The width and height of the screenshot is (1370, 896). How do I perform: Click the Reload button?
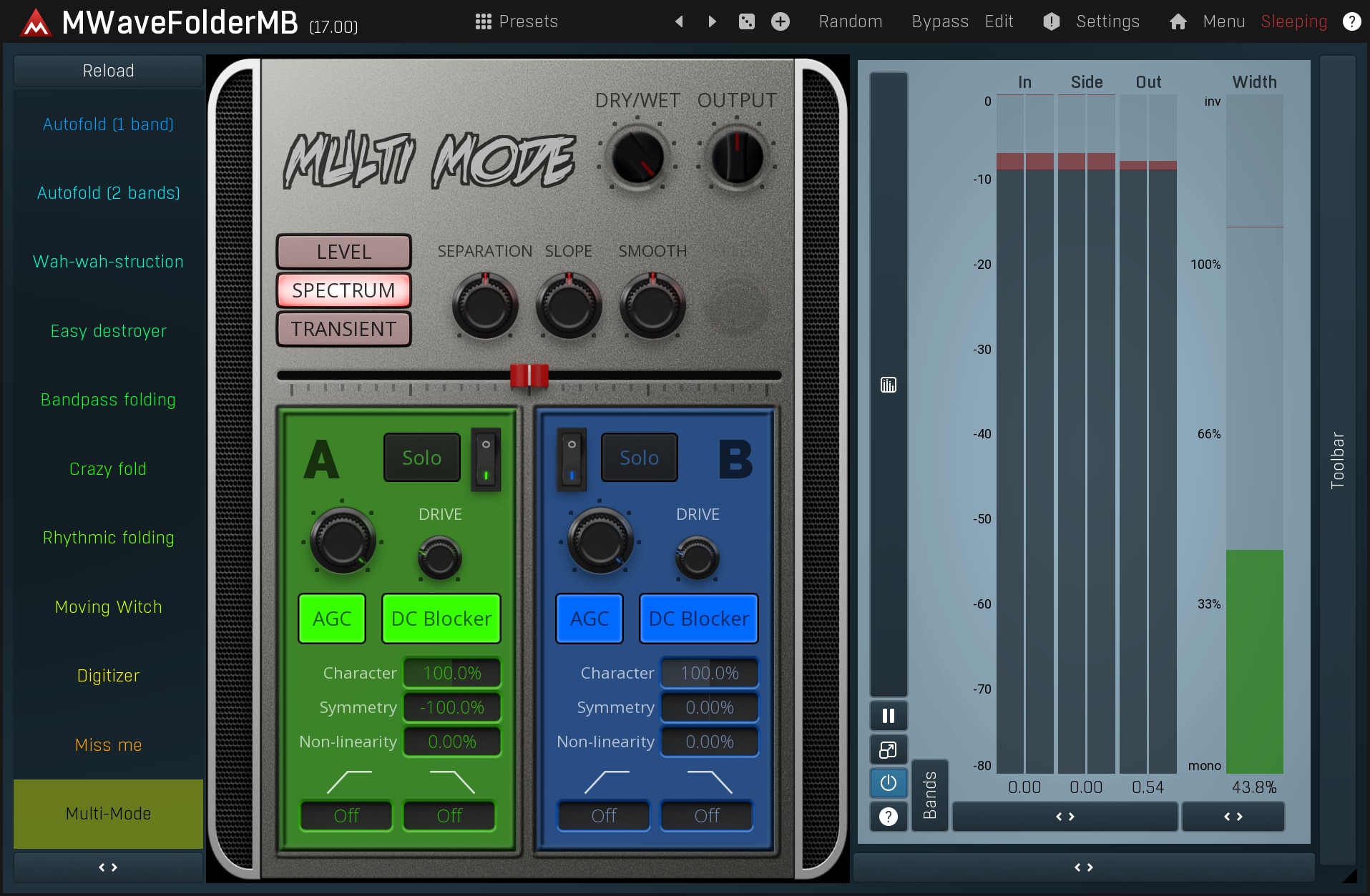[108, 71]
